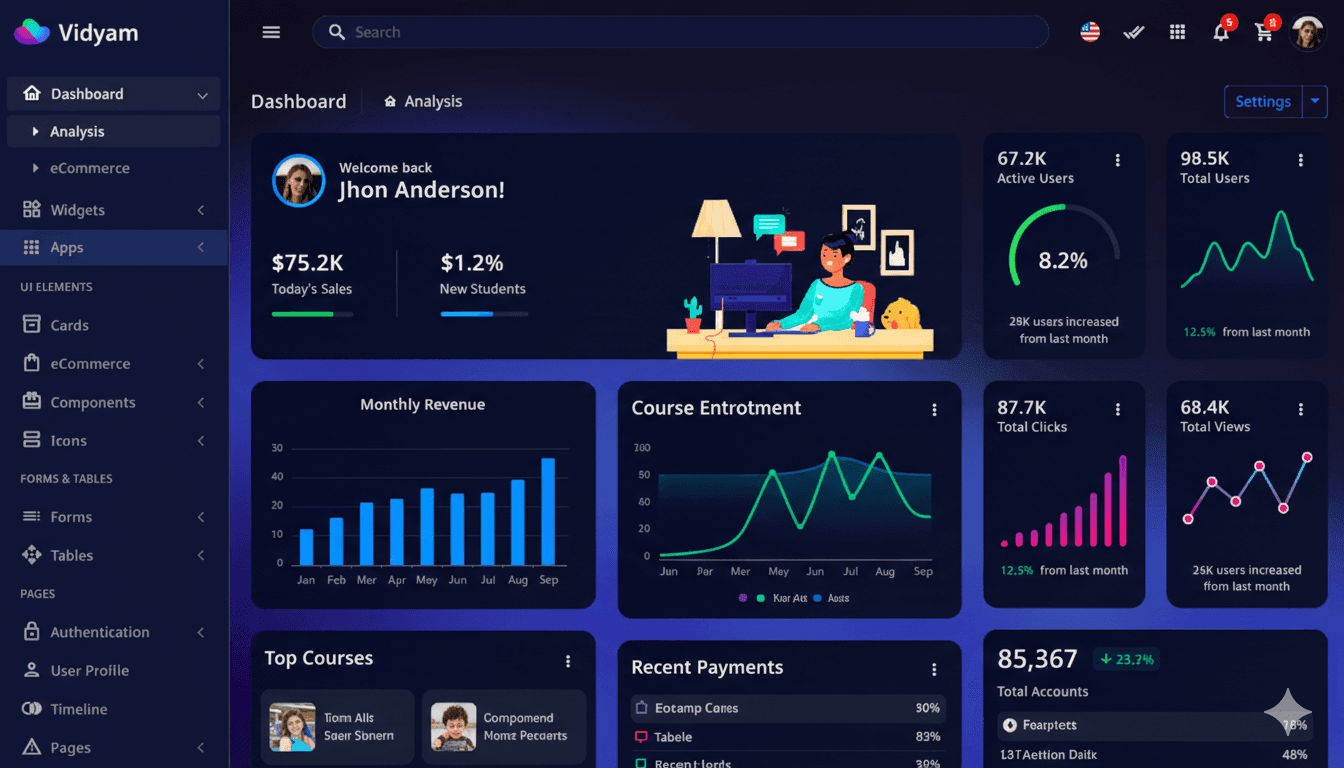Open the Cards section in the sidebar
The width and height of the screenshot is (1344, 768).
pos(69,324)
